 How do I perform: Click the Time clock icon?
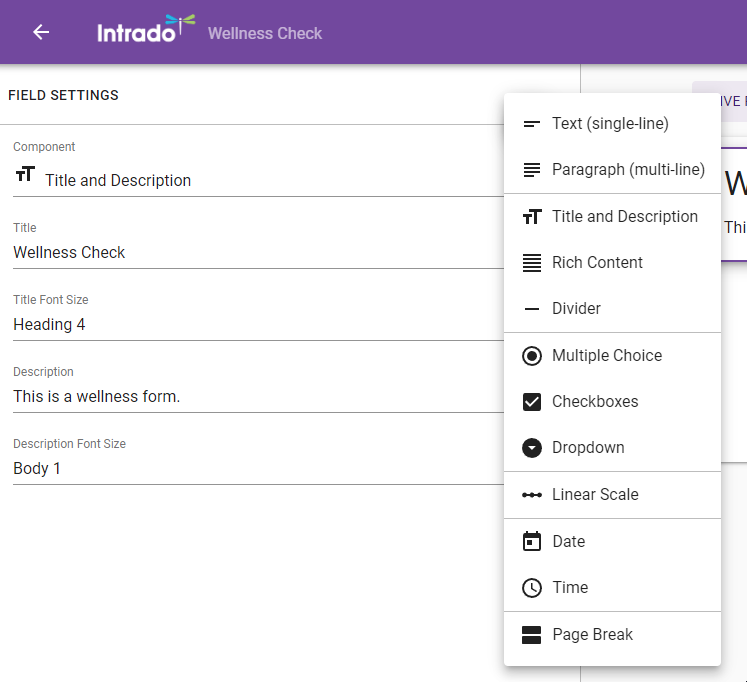pyautogui.click(x=532, y=588)
